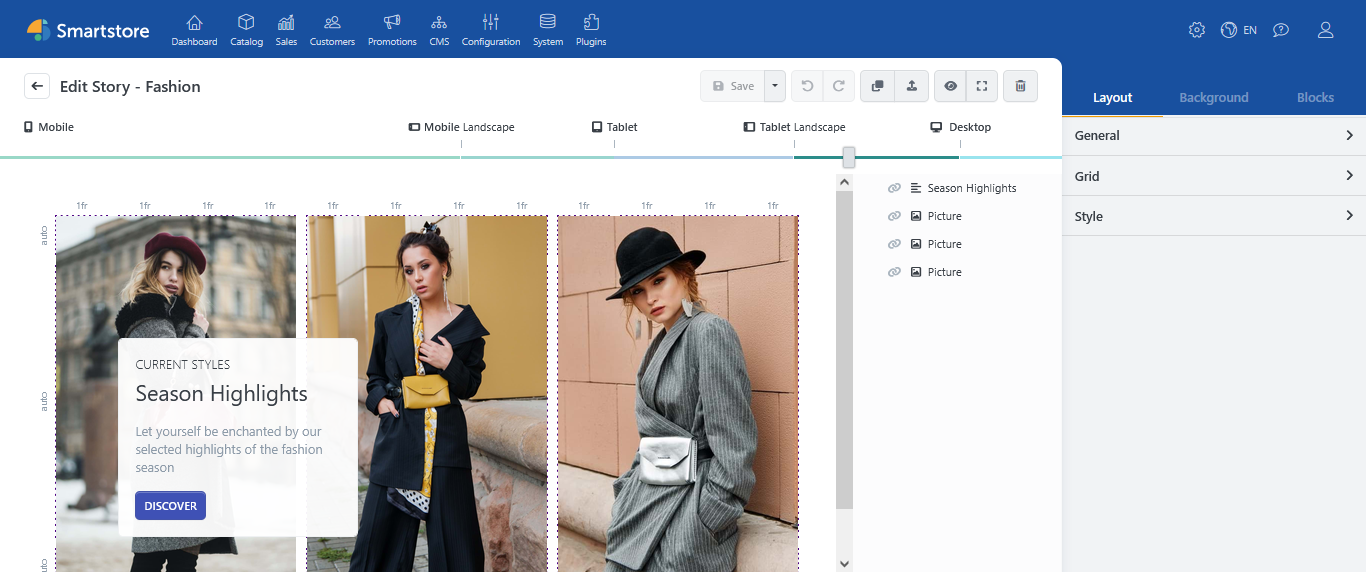Open the Plugins menu
The width and height of the screenshot is (1366, 572).
pos(591,30)
